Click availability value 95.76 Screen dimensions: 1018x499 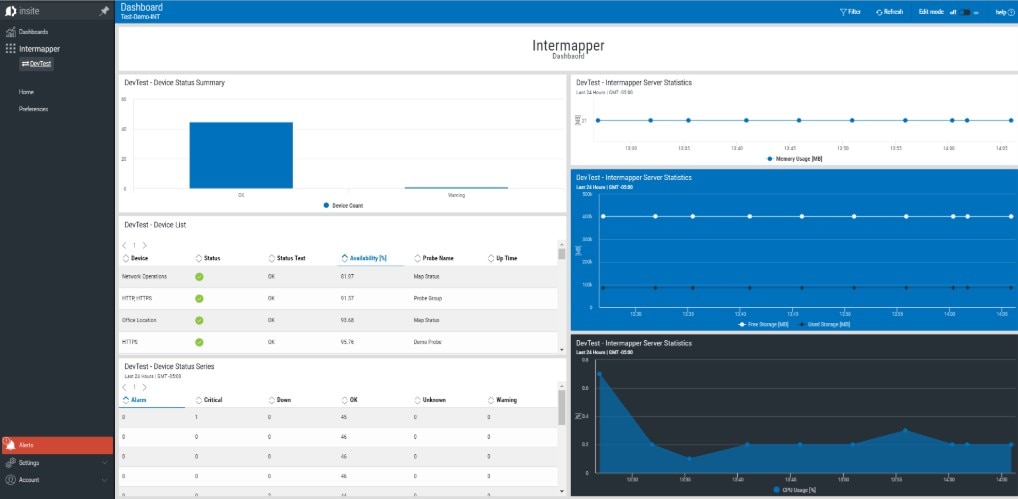[347, 342]
